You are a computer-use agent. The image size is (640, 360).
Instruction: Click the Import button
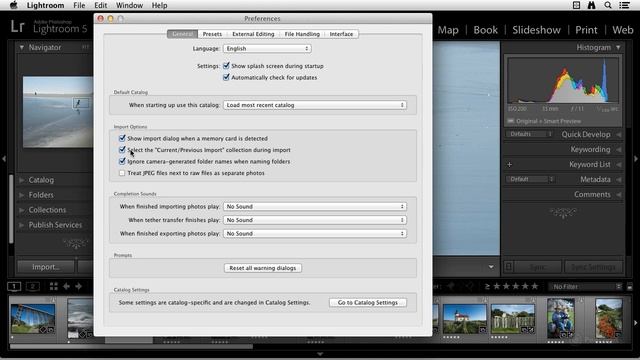point(46,267)
